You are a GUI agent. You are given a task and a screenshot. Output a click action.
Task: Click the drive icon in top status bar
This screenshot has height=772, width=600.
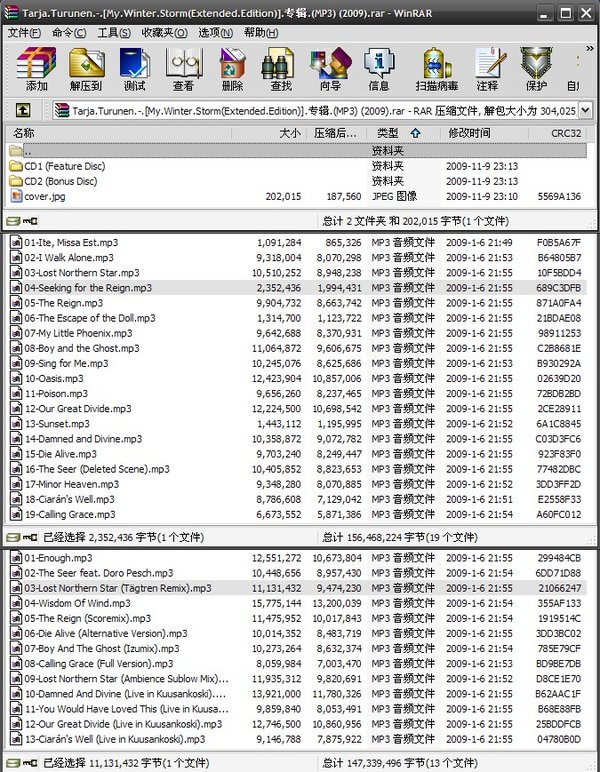[x=13, y=221]
